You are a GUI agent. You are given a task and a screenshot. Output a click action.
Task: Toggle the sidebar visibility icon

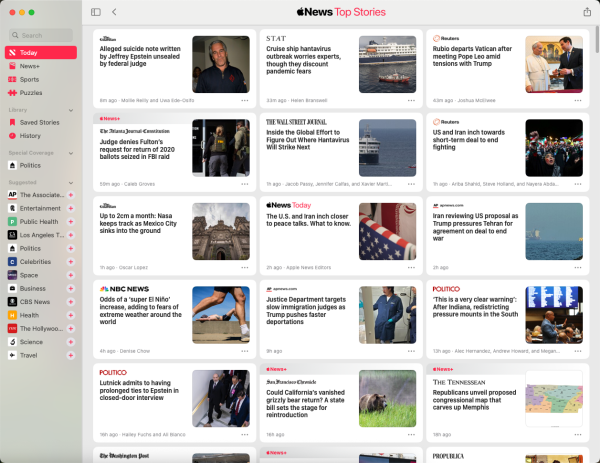click(96, 12)
